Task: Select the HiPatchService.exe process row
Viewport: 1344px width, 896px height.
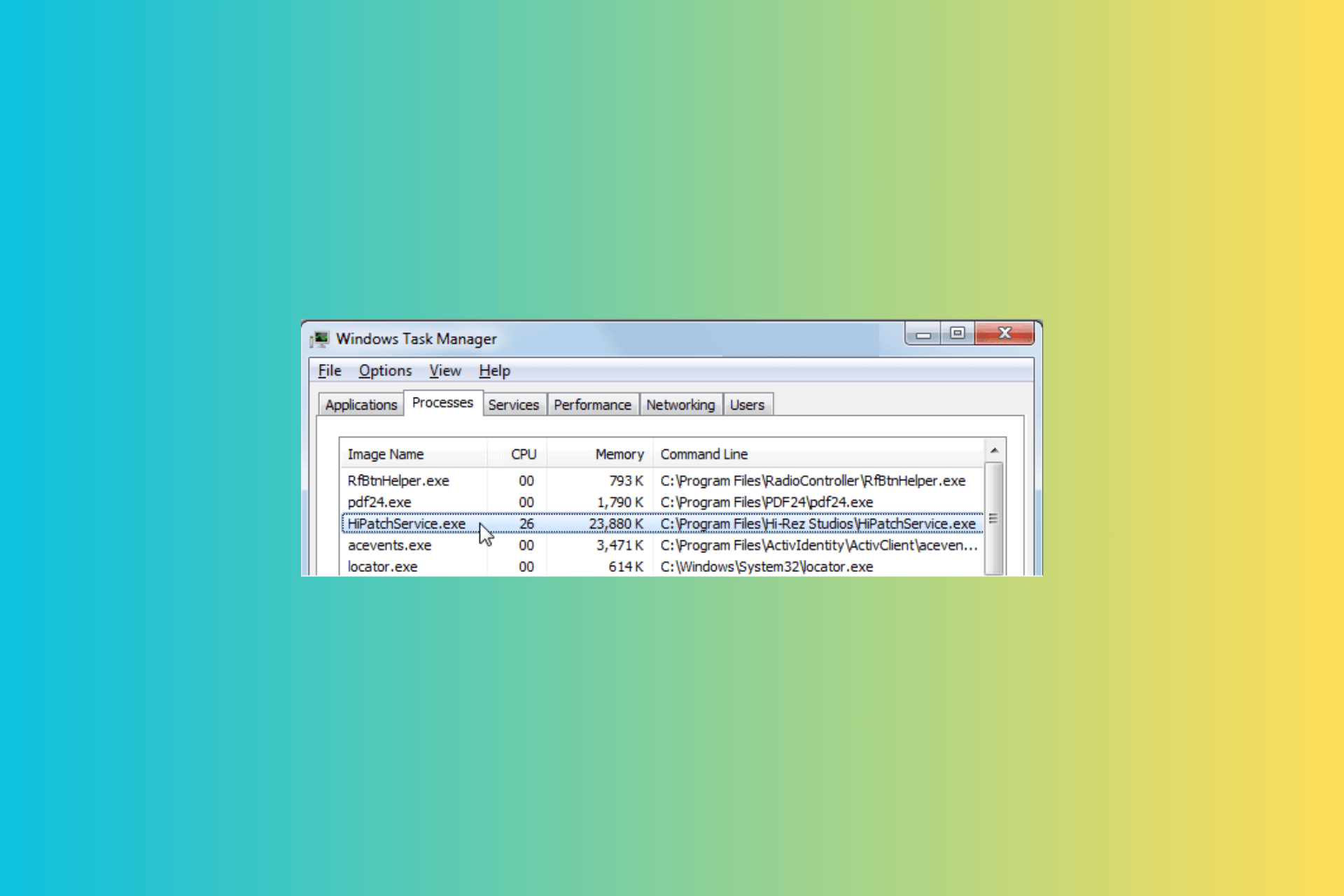Action: tap(662, 524)
